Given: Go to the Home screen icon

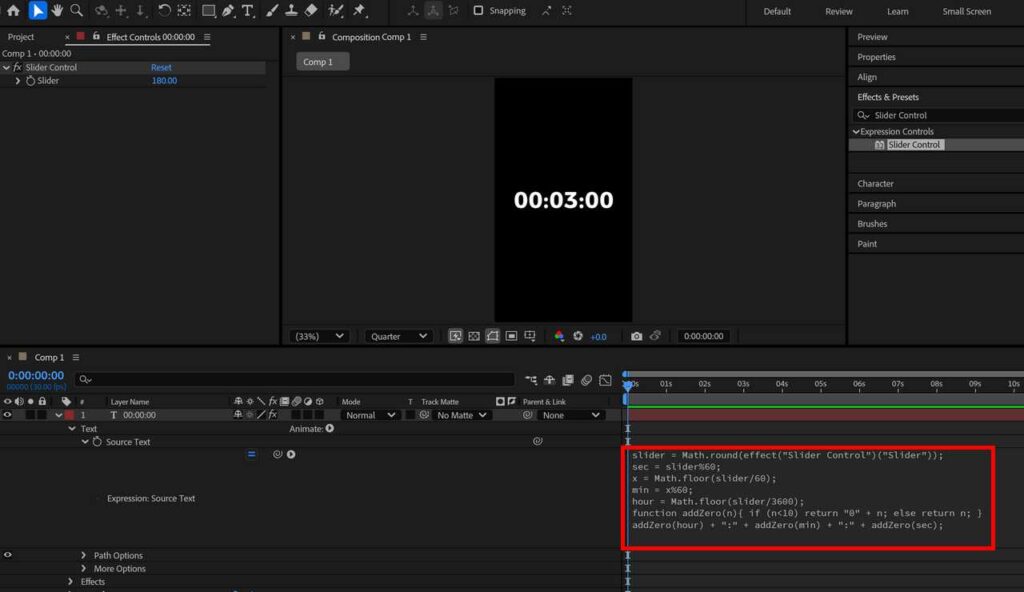Looking at the screenshot, I should pyautogui.click(x=13, y=10).
